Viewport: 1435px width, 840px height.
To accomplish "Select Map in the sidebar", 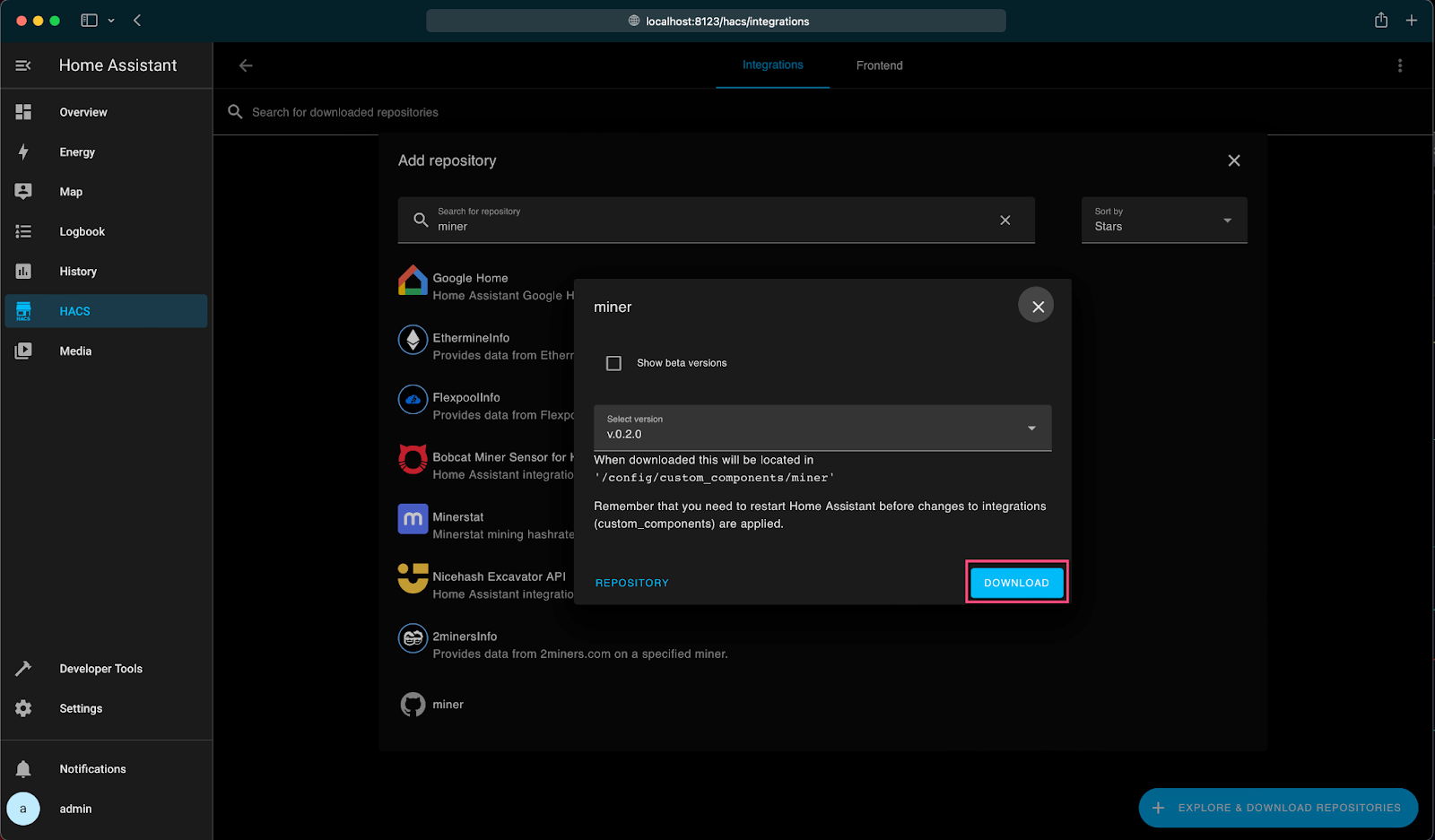I will [106, 192].
